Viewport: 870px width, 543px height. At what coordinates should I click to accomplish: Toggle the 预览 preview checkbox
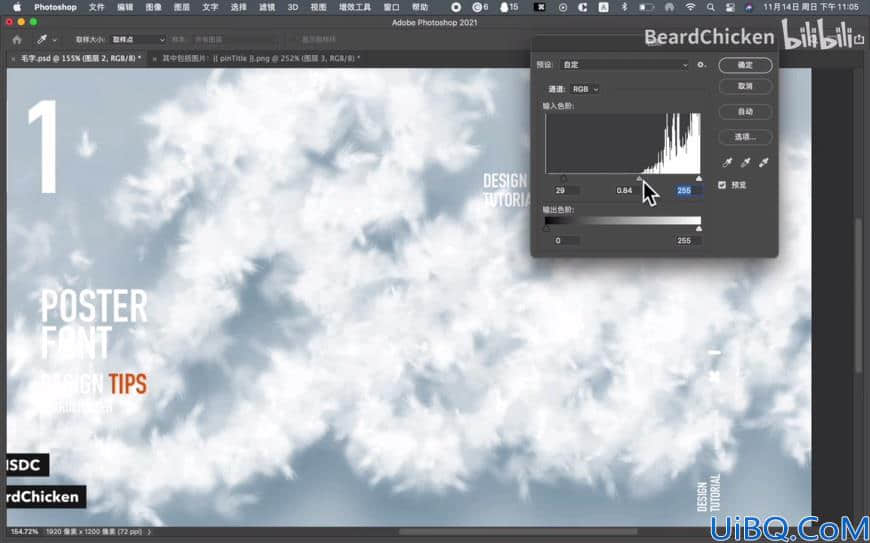(x=722, y=185)
